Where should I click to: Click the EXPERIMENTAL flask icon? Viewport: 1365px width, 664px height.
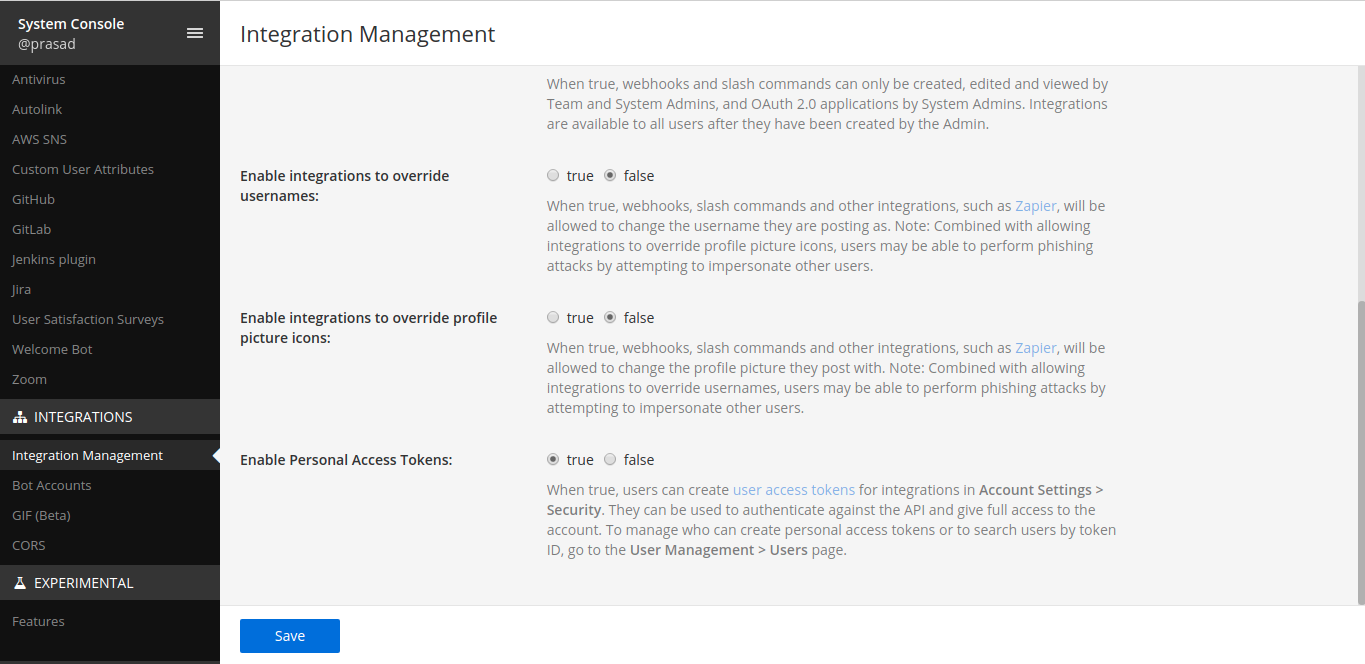(19, 582)
